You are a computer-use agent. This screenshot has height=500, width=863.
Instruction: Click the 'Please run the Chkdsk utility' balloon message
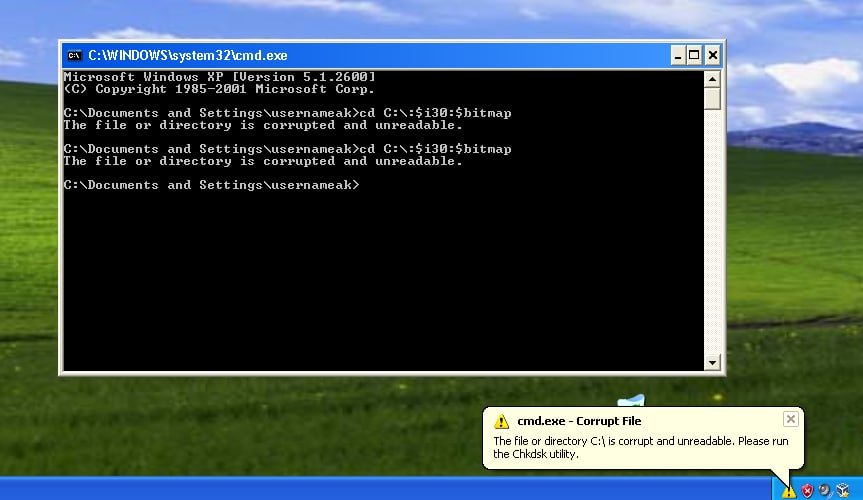click(x=641, y=448)
